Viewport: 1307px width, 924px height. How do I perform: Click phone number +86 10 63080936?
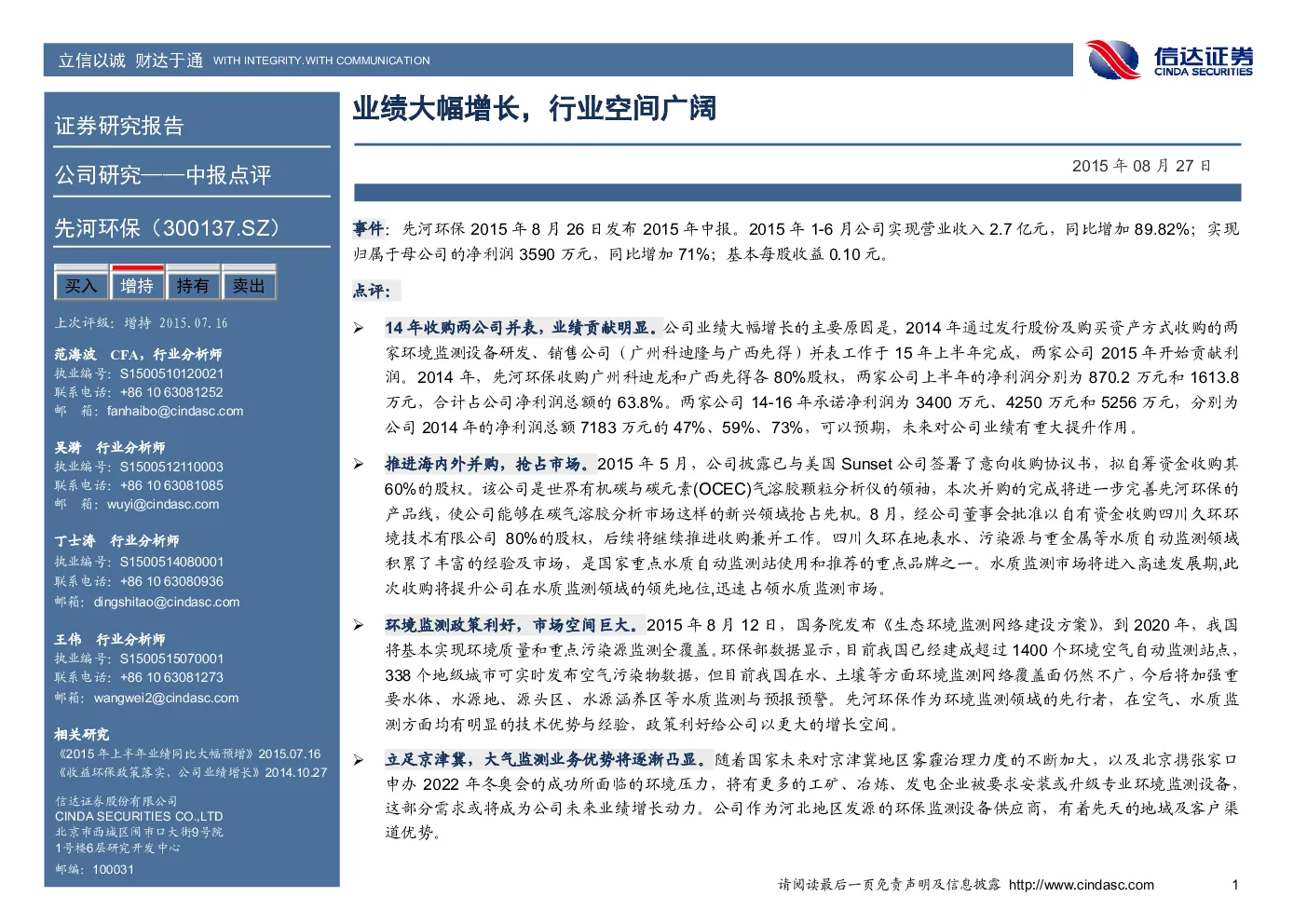(x=171, y=581)
